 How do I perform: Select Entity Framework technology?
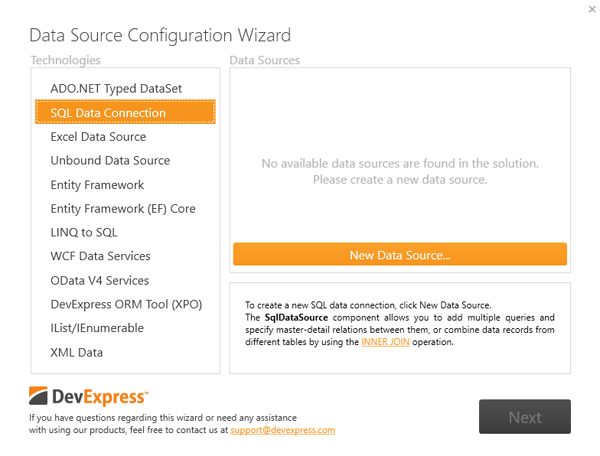(x=97, y=185)
